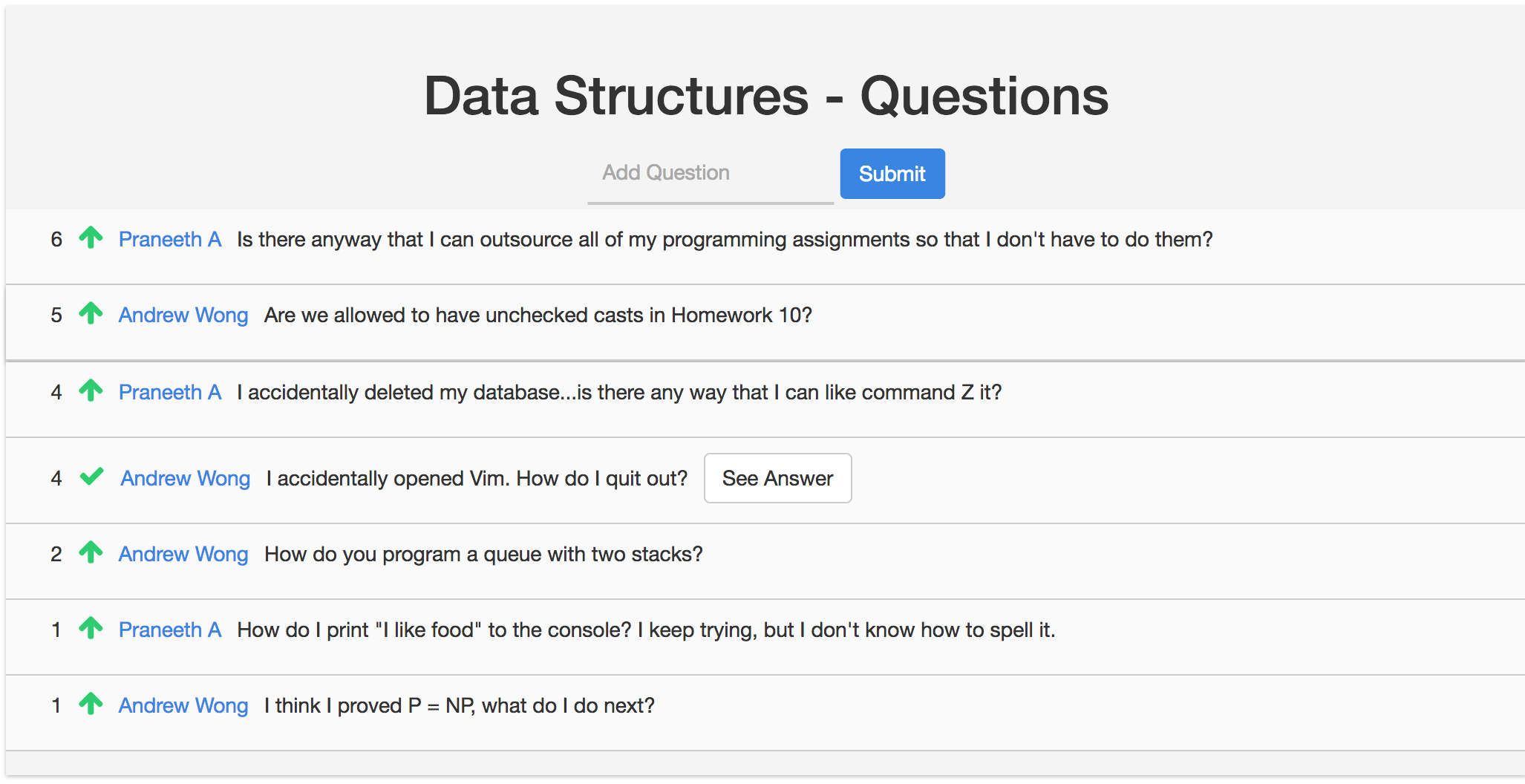Image resolution: width=1525 pixels, height=784 pixels.
Task: Open Andrew Wong's profile on queue stacks question
Action: point(183,555)
